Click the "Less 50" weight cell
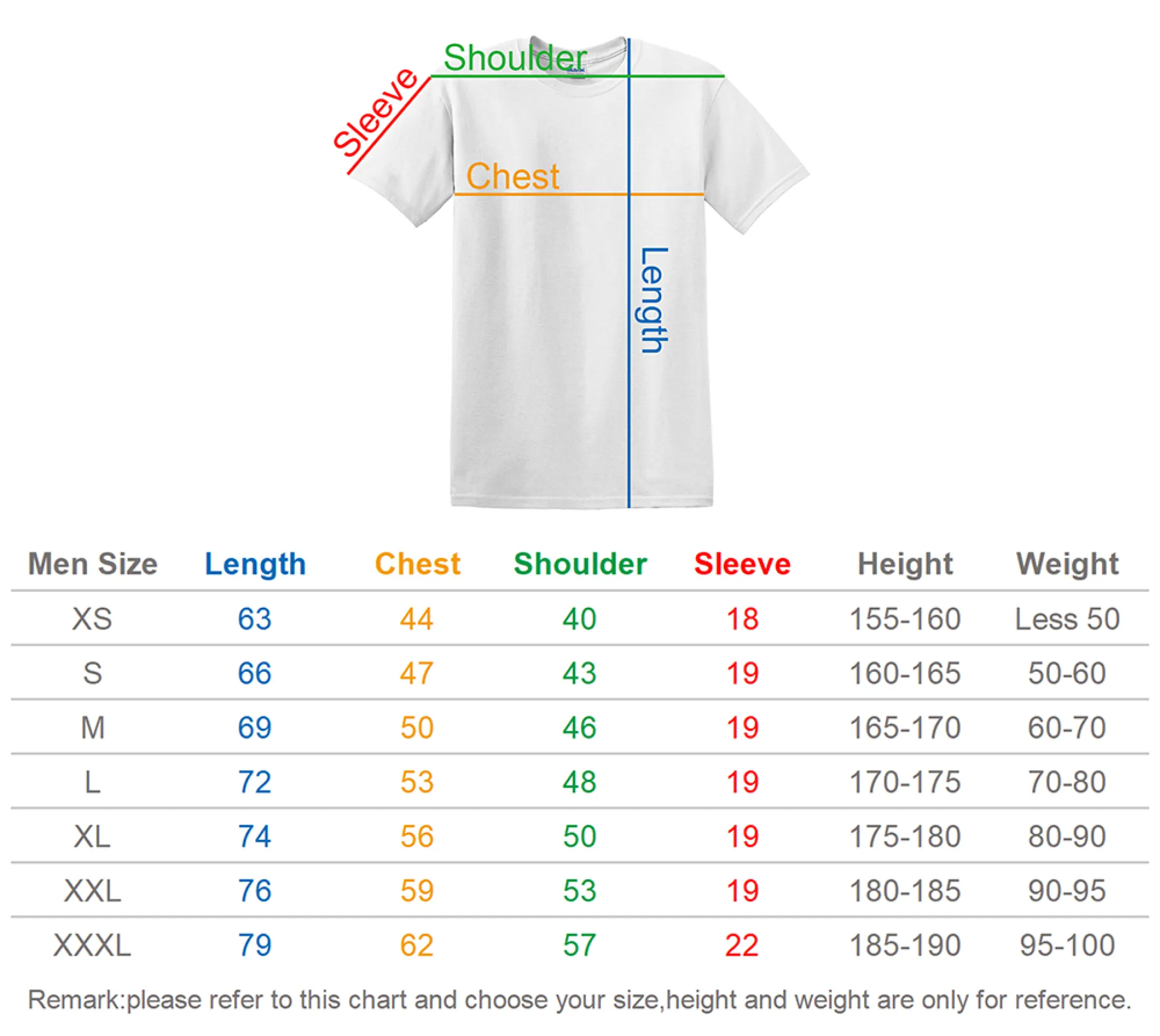 (x=1067, y=619)
